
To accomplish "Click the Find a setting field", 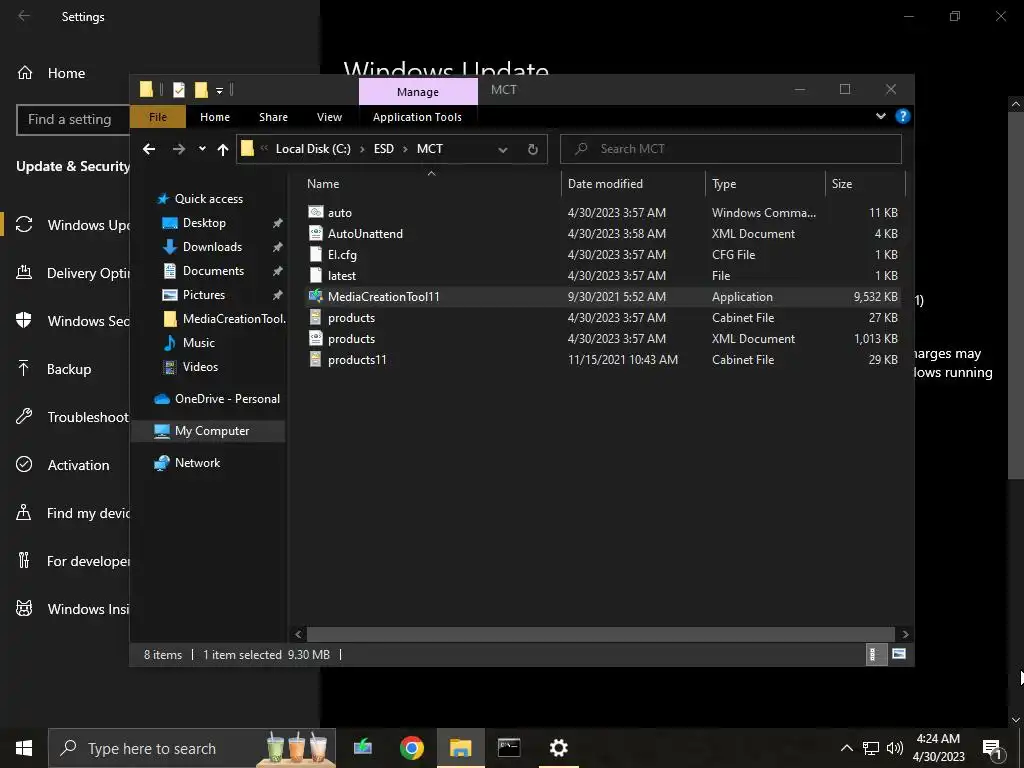I will [x=73, y=120].
